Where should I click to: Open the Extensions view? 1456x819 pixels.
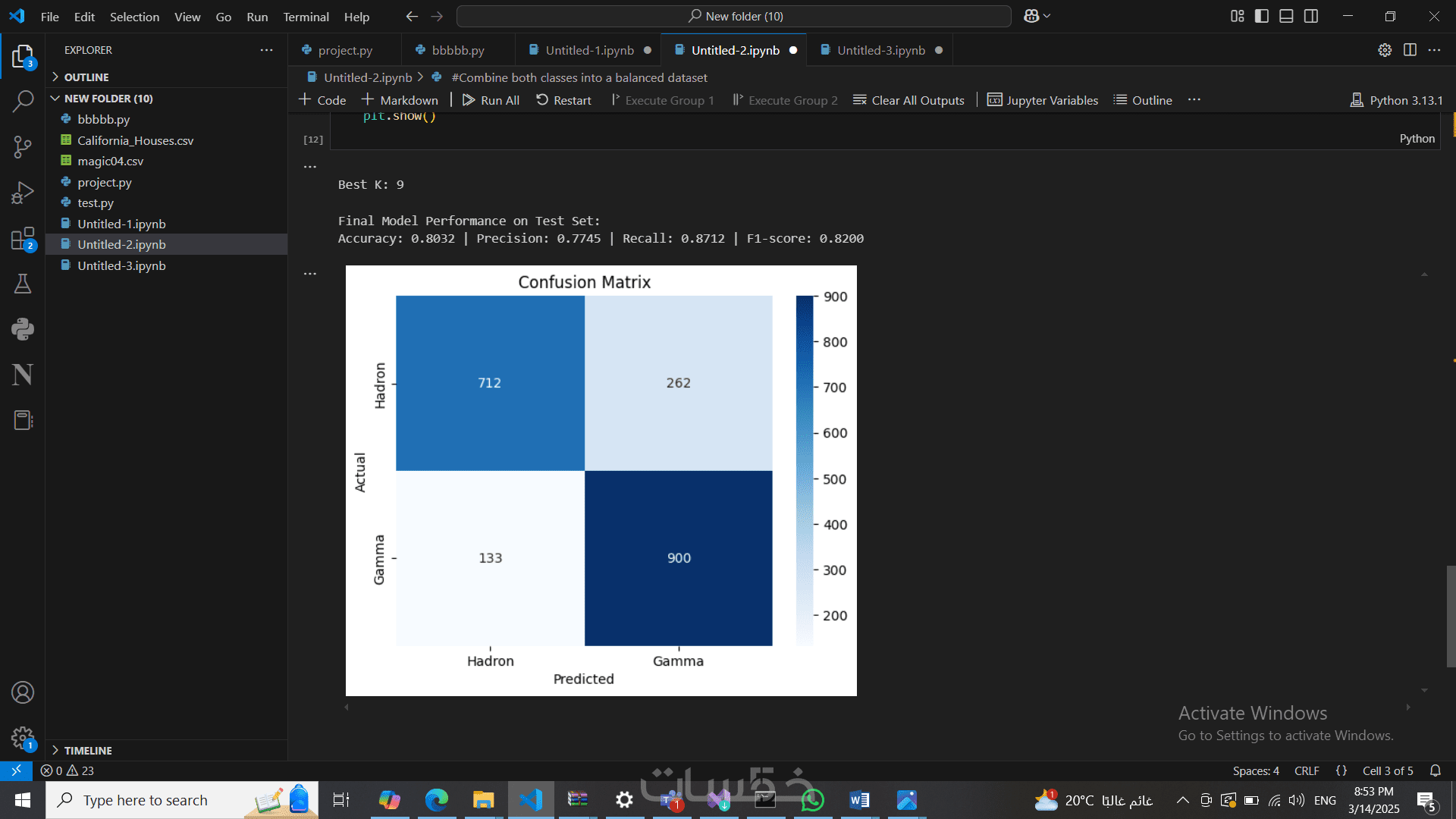pyautogui.click(x=23, y=239)
